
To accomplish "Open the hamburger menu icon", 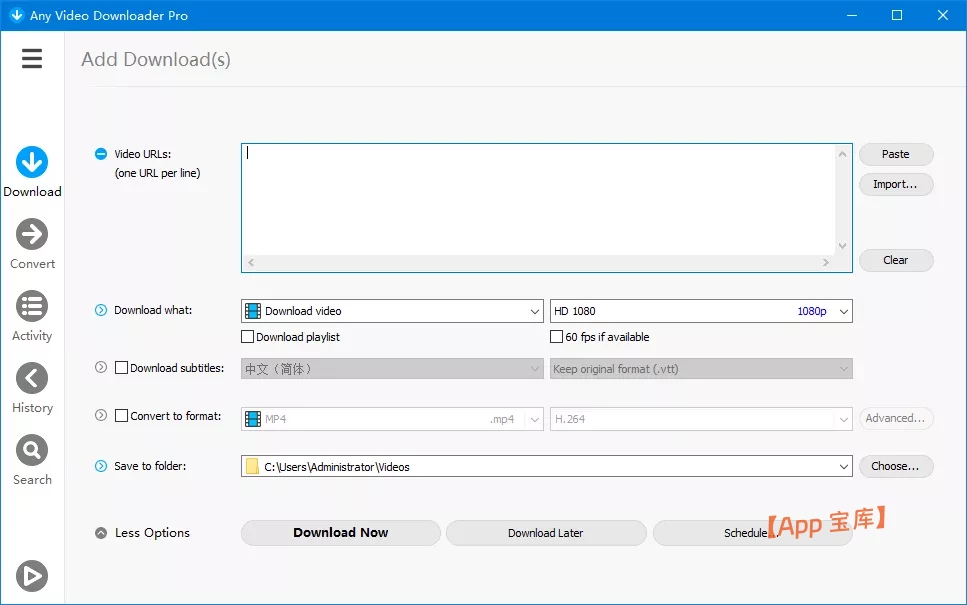I will click(32, 59).
